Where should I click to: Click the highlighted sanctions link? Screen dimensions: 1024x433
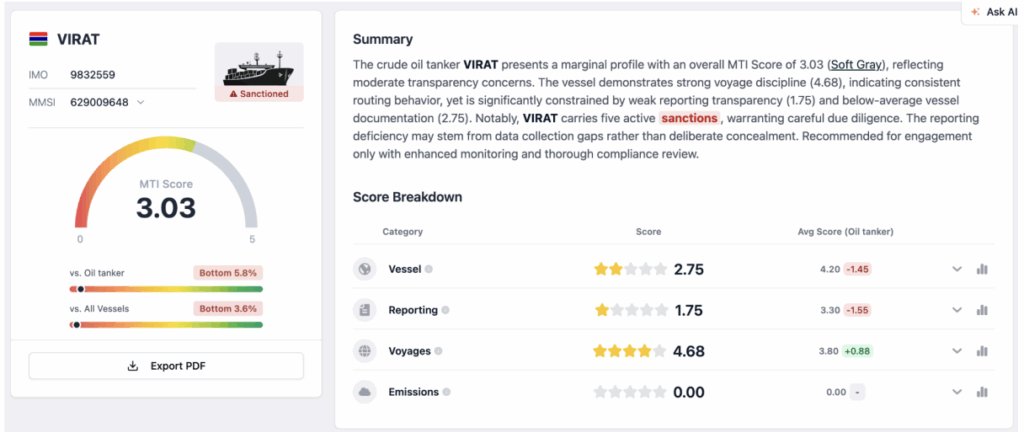(x=689, y=118)
